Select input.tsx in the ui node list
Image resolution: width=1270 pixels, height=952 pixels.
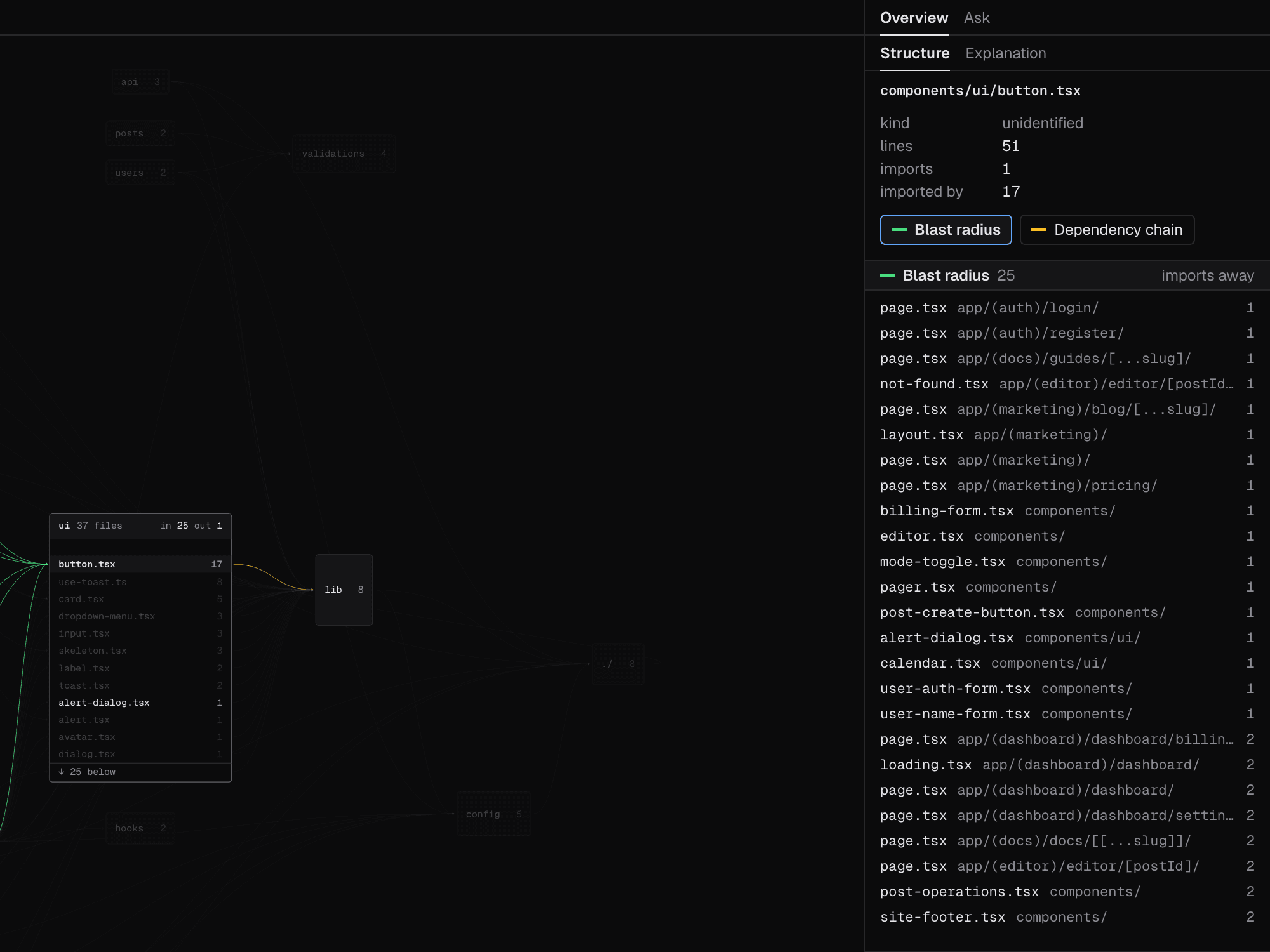(140, 633)
